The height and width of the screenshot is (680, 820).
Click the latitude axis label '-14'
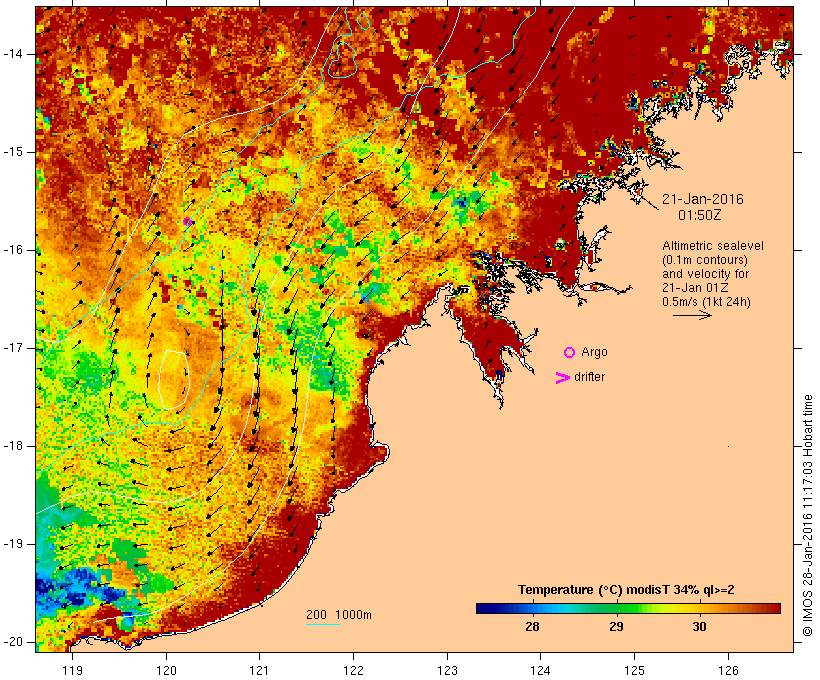tap(12, 54)
